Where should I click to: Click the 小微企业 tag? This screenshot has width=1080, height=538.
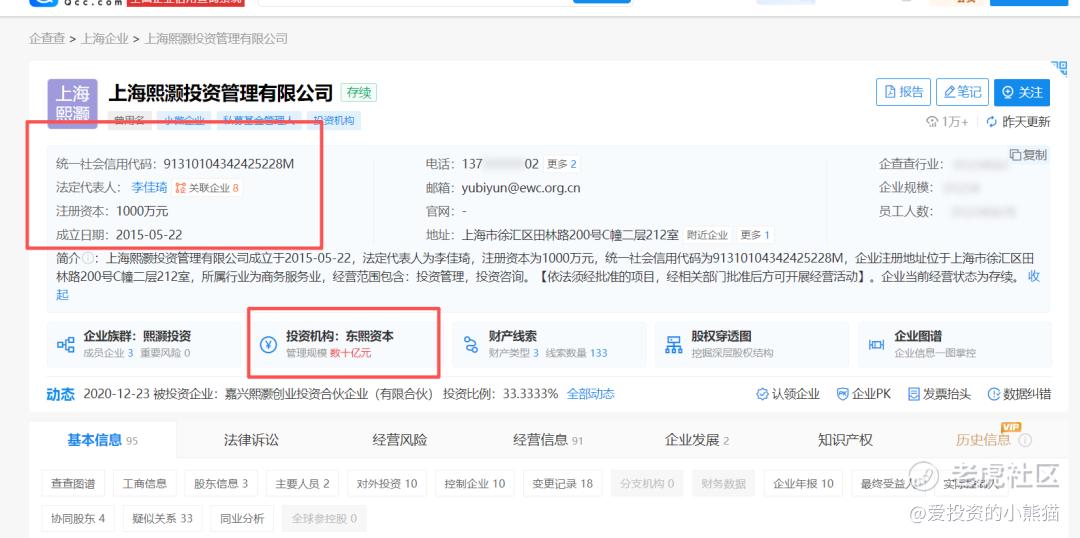(x=184, y=121)
